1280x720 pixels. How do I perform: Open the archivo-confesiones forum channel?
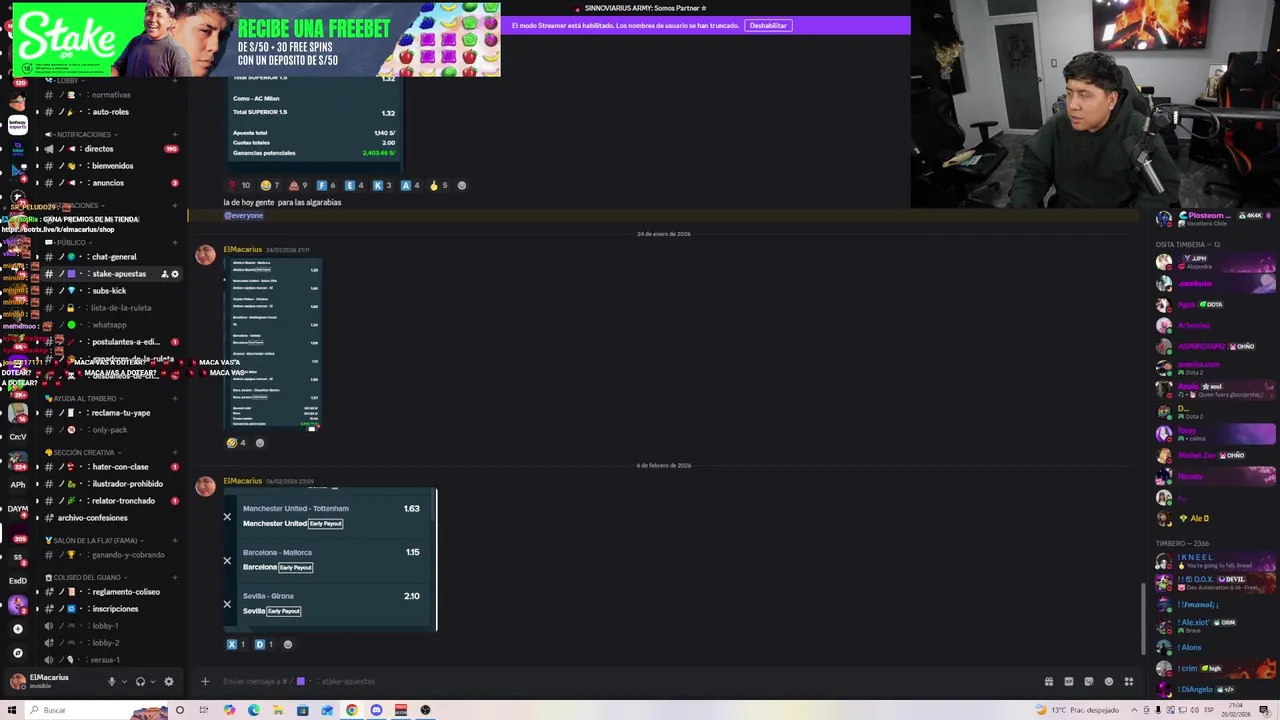(x=110, y=518)
